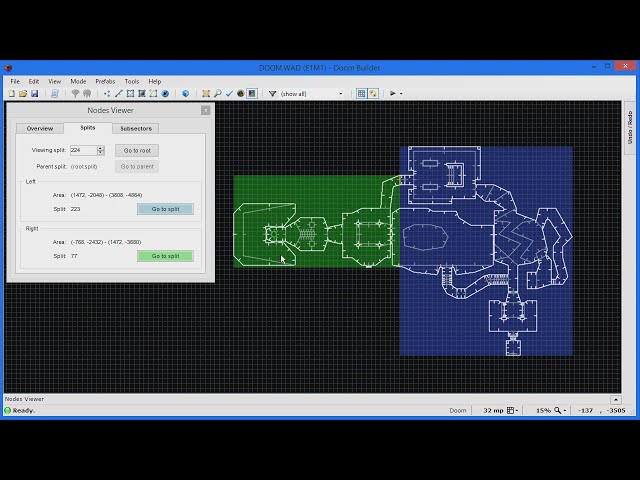Toggle the highlighted Nodes Viewer mode icon

[252, 94]
